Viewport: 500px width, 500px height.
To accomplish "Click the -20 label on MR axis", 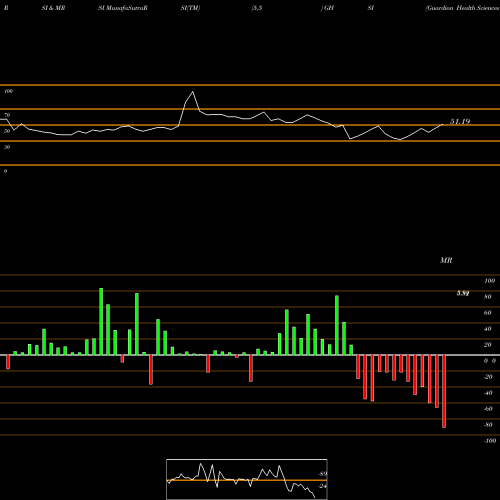I will click(488, 377).
